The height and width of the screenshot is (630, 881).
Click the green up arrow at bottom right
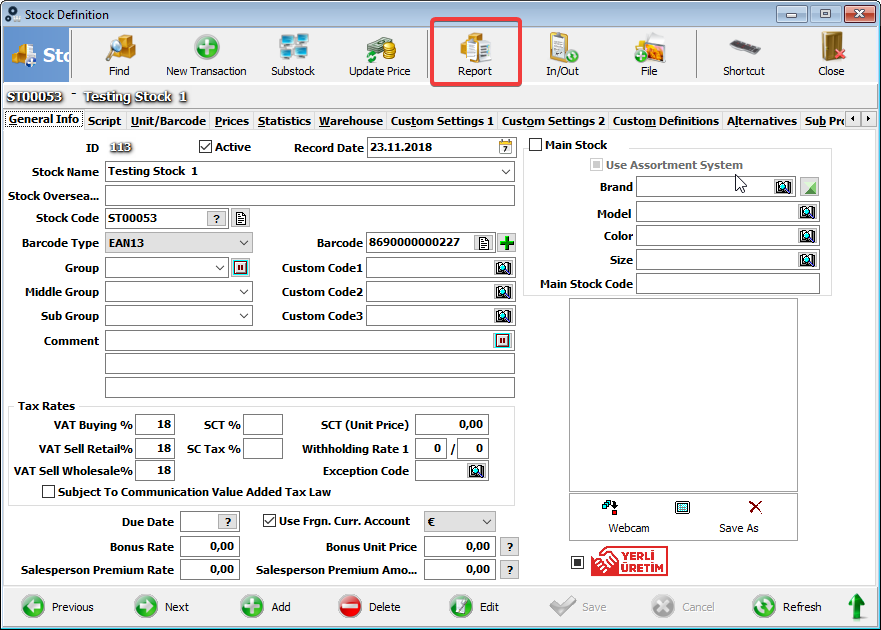pos(856,607)
